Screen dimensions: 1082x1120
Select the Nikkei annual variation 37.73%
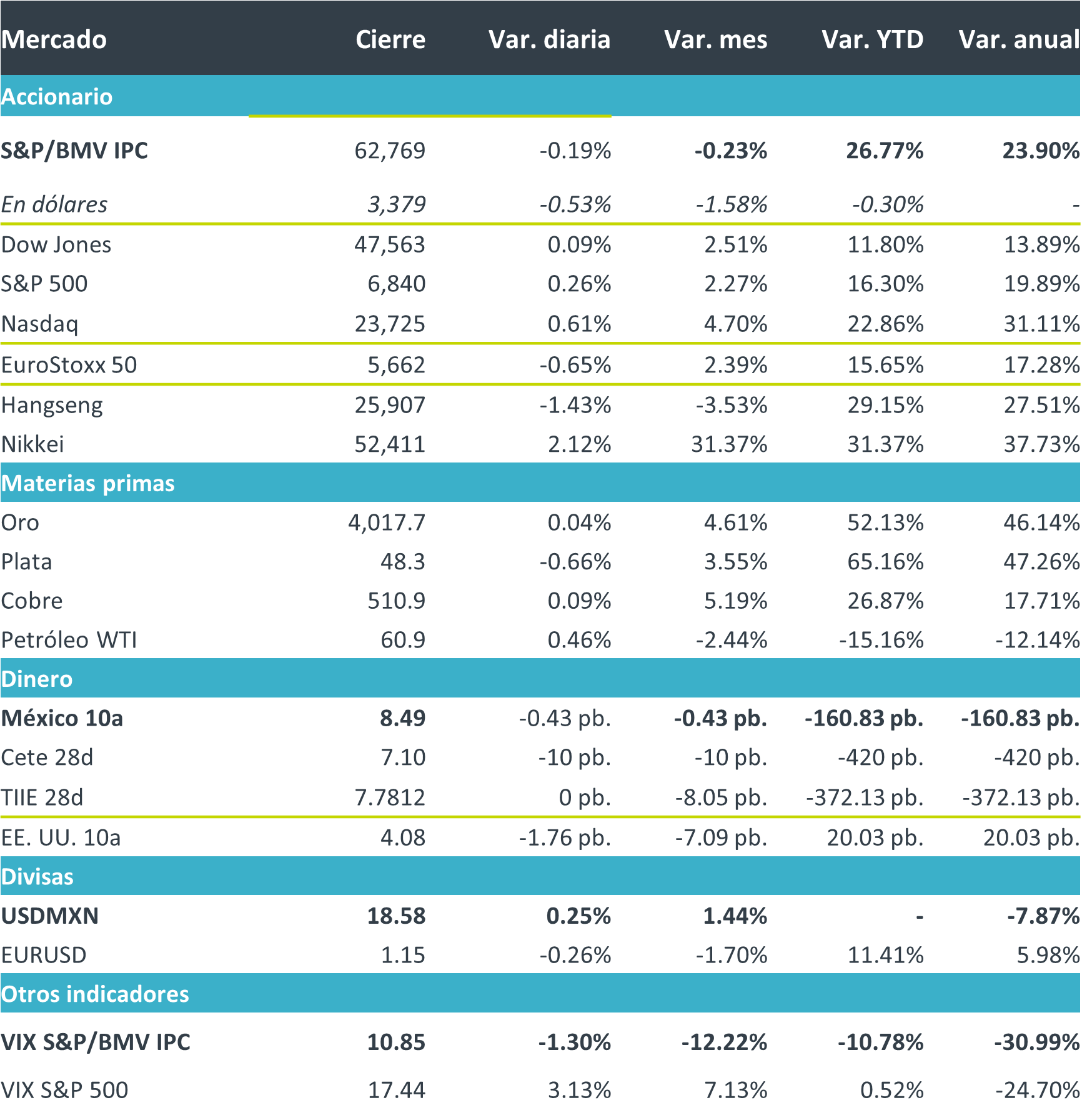[x=1041, y=444]
